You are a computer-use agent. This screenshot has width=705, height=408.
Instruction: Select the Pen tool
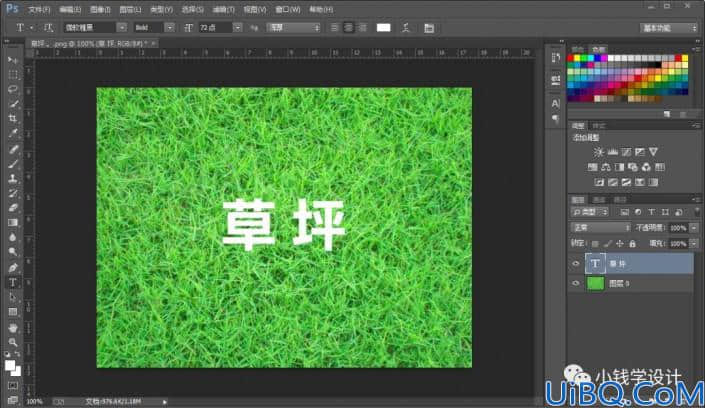(x=13, y=268)
